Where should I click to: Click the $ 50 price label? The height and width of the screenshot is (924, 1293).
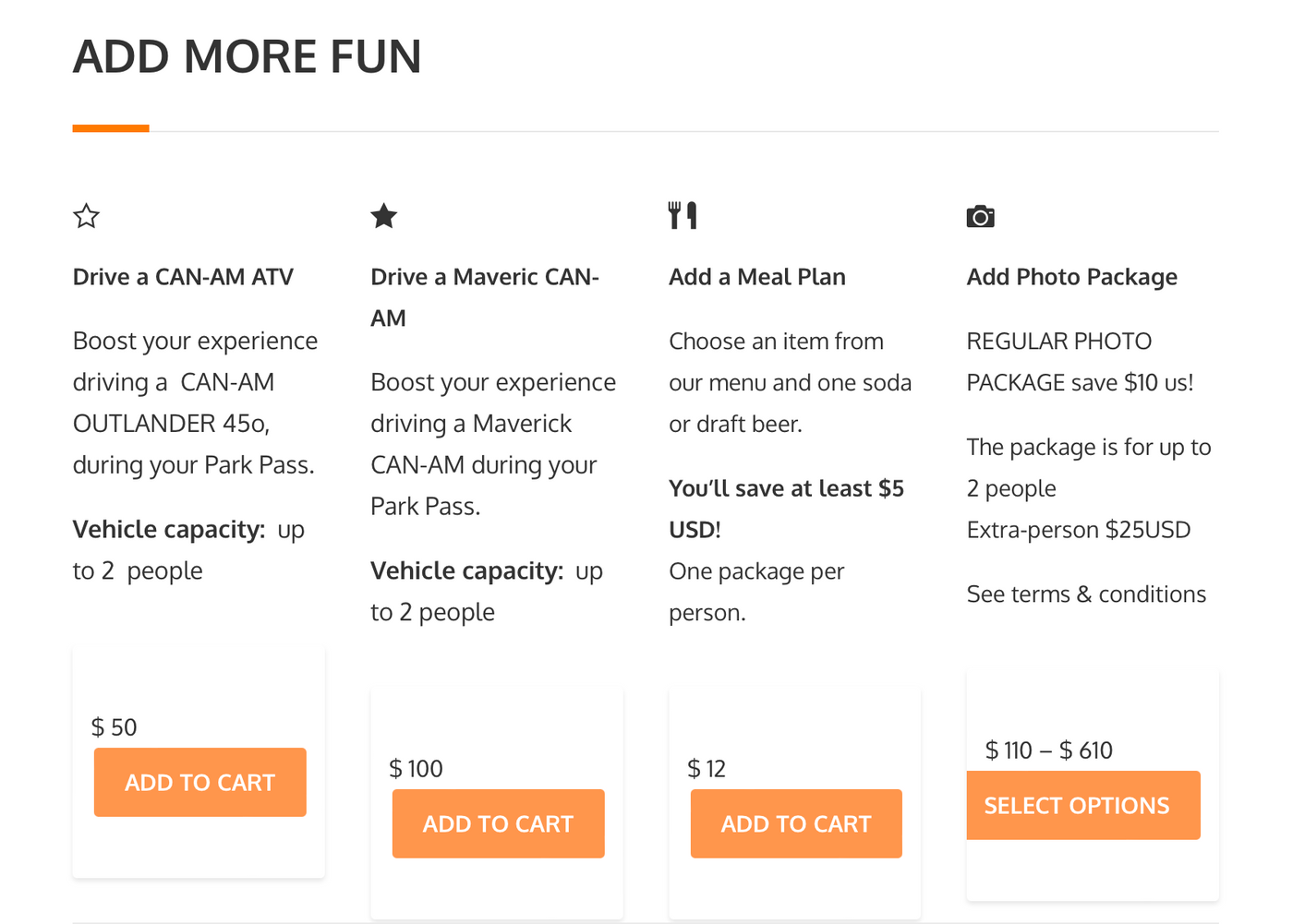point(115,727)
